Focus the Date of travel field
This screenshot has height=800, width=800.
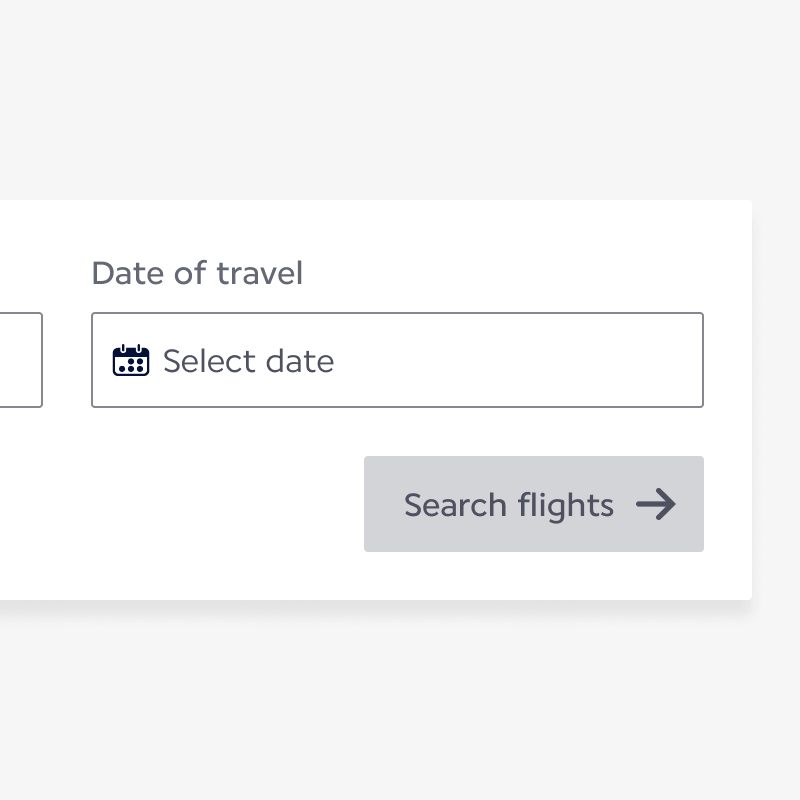[x=397, y=360]
